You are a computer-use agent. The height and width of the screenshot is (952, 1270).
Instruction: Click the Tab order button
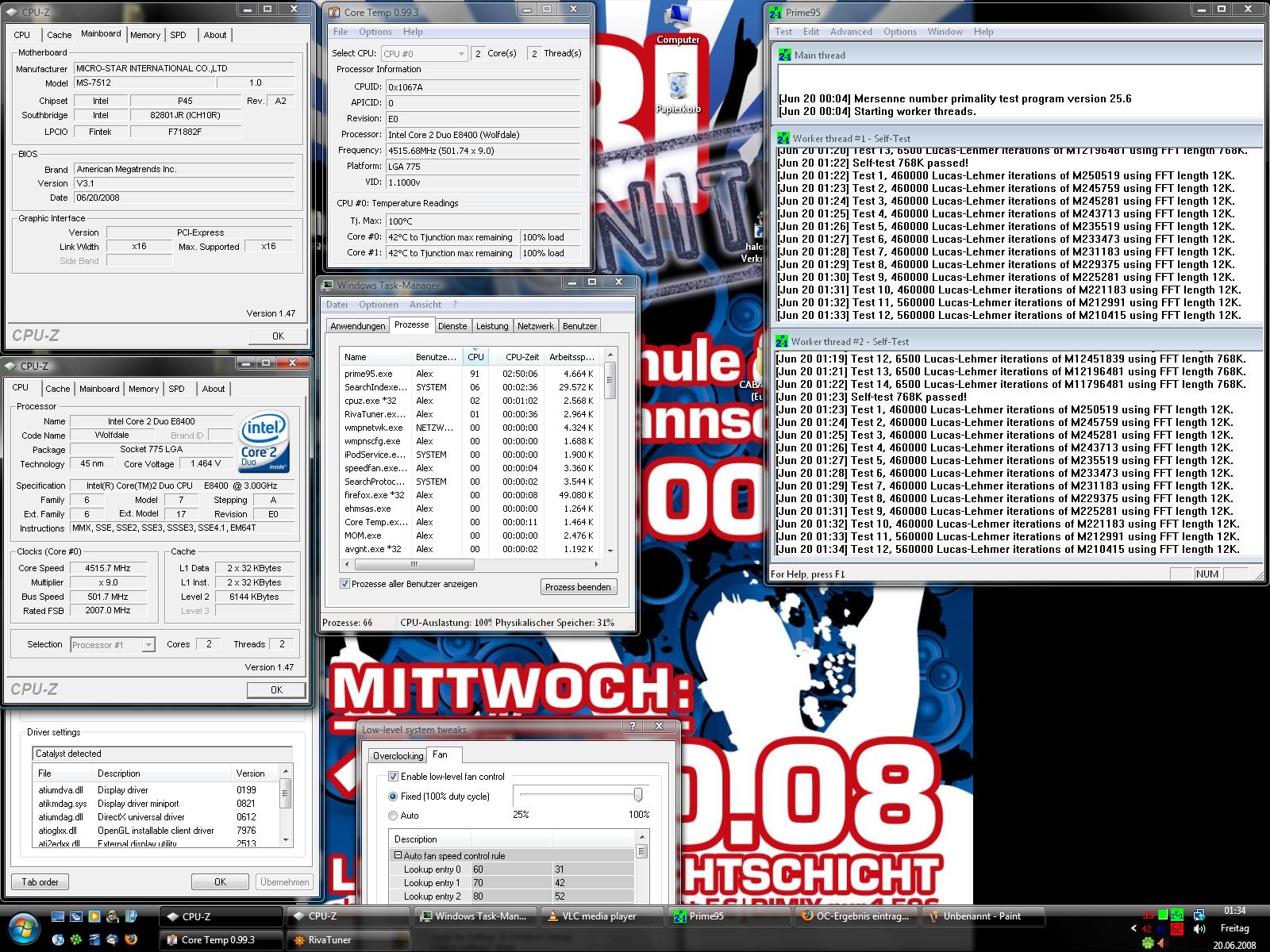(x=40, y=882)
